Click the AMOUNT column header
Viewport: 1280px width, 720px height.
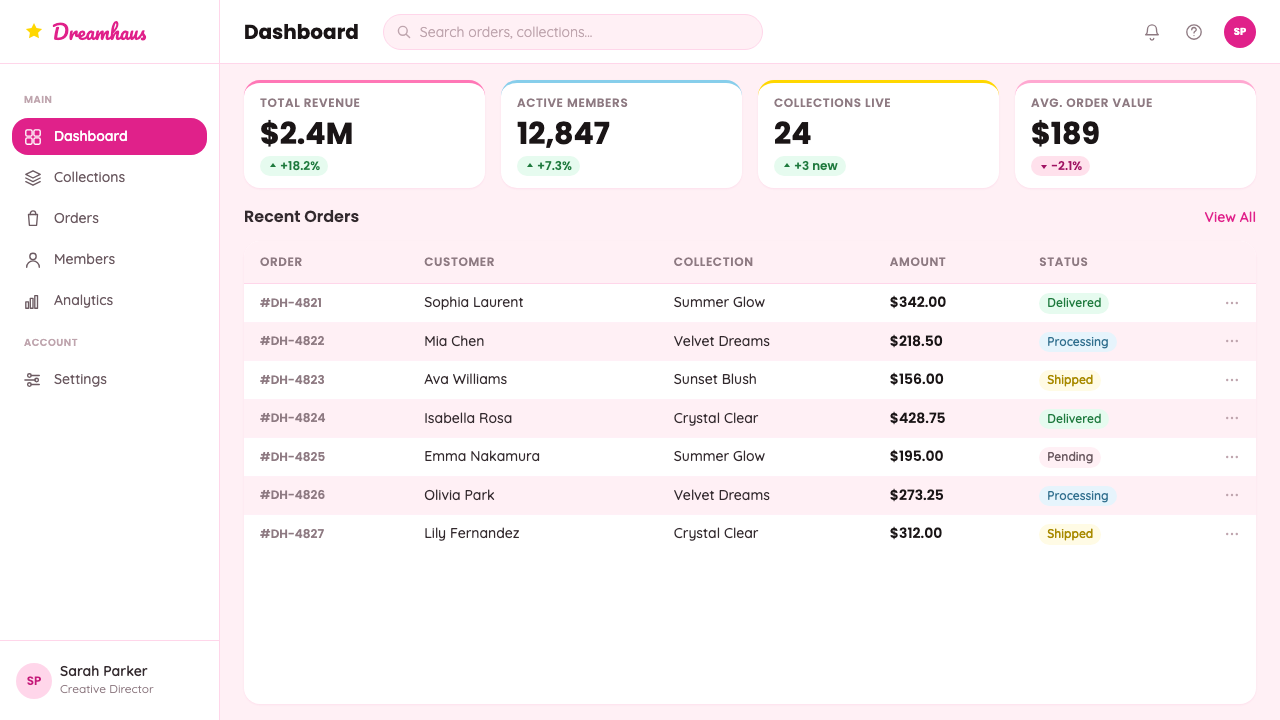point(917,262)
